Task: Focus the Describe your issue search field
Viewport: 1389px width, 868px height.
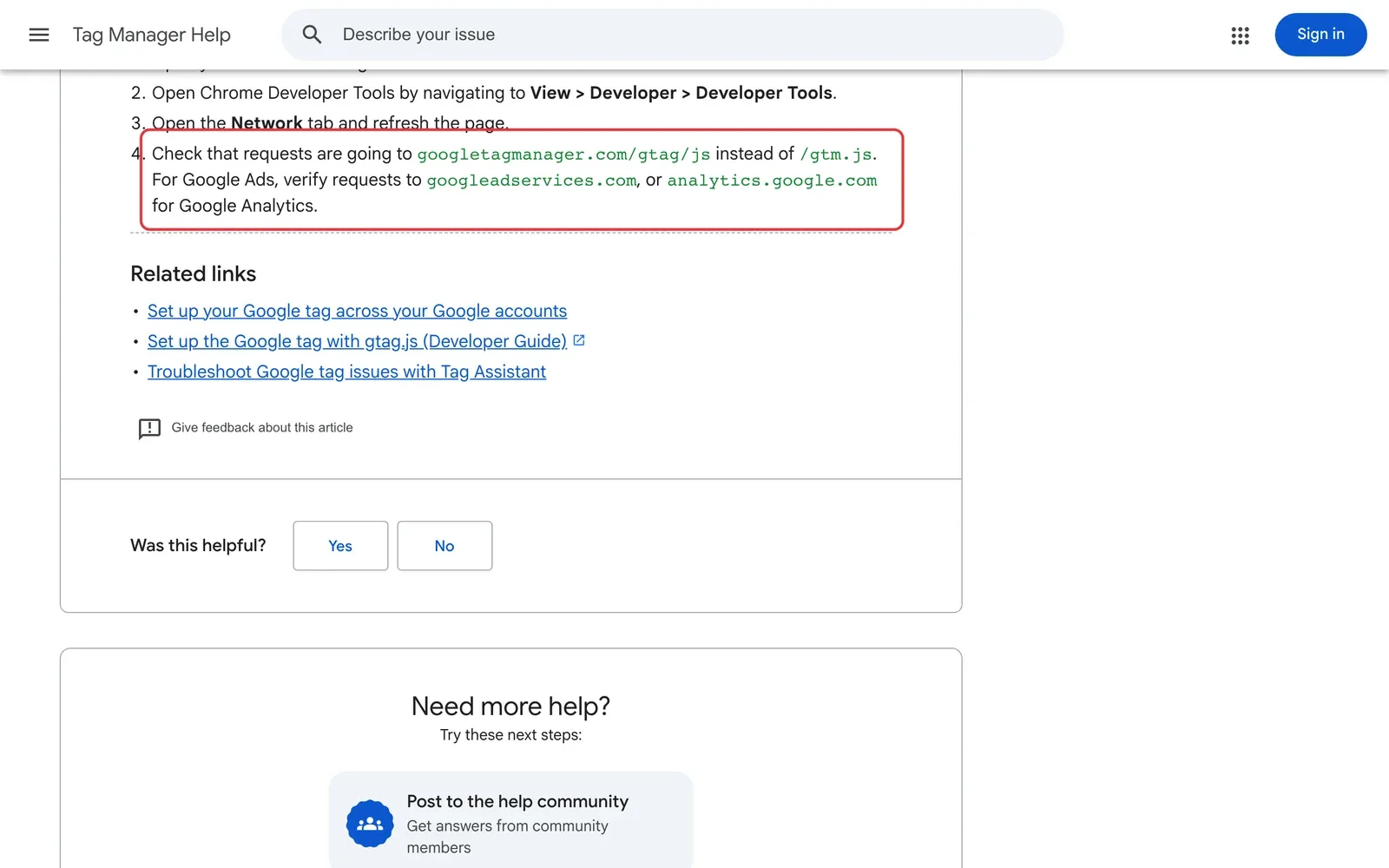Action: point(673,35)
